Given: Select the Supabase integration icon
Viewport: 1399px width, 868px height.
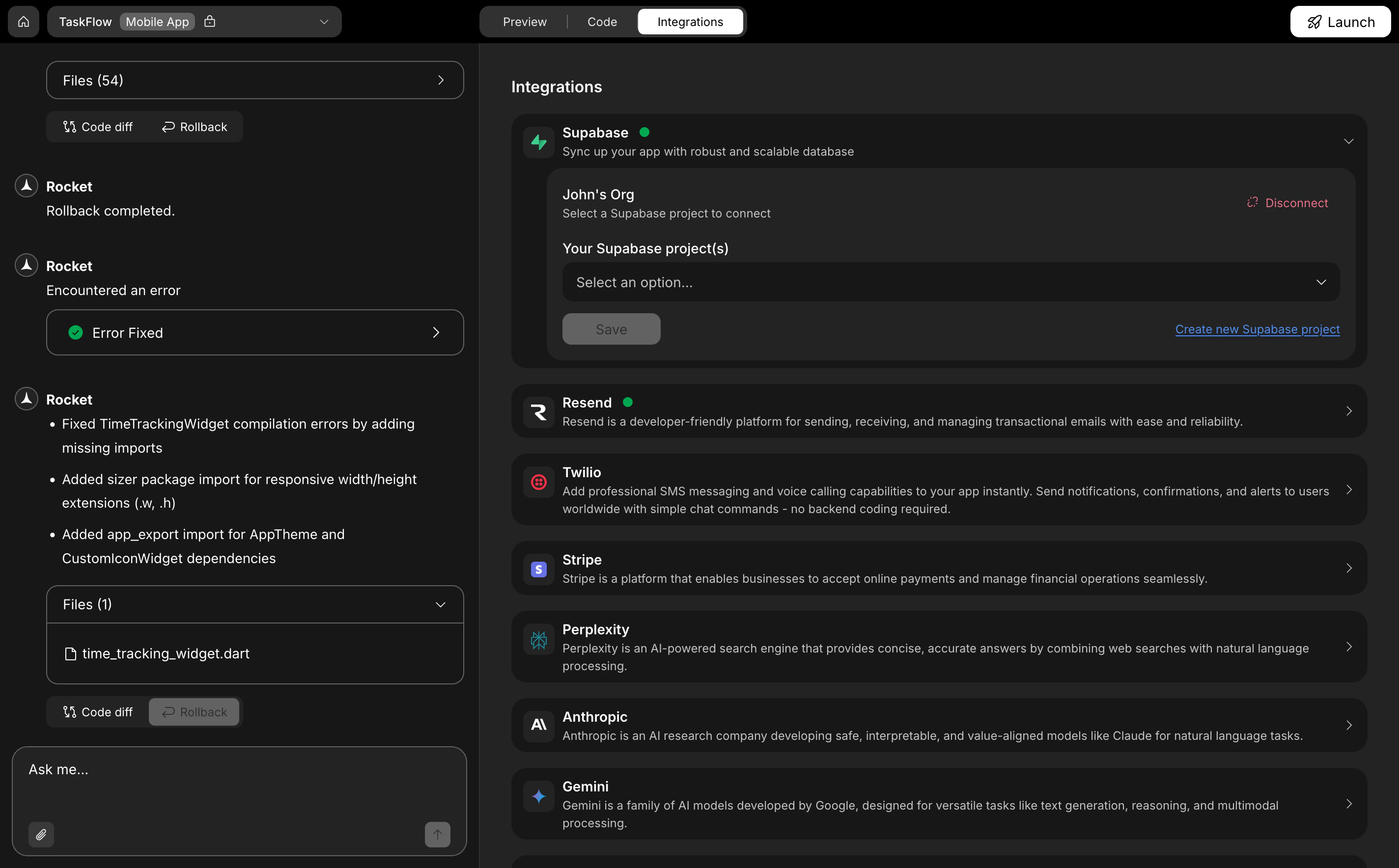Looking at the screenshot, I should [538, 142].
